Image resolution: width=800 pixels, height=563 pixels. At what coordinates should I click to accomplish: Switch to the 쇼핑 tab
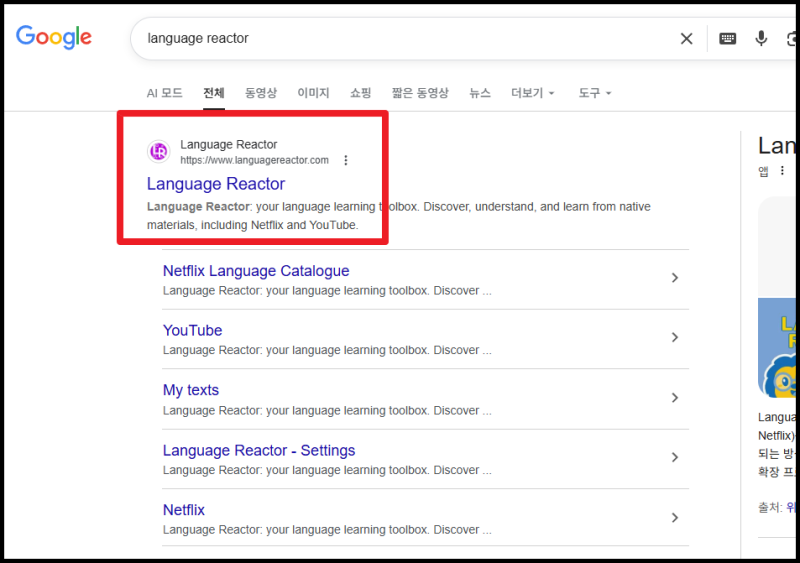click(360, 93)
